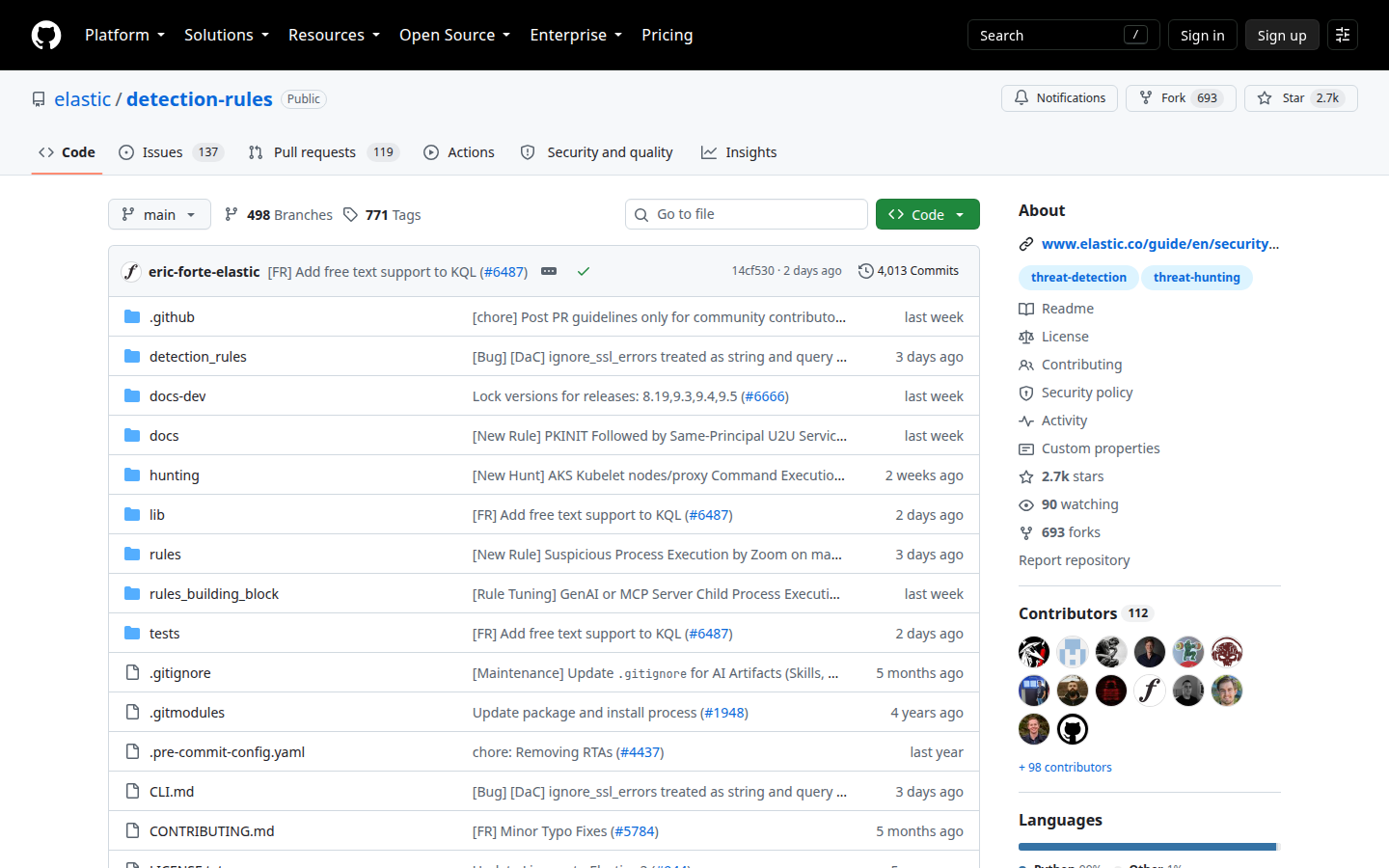Click the commit history clock icon
1389x868 pixels.
(865, 271)
